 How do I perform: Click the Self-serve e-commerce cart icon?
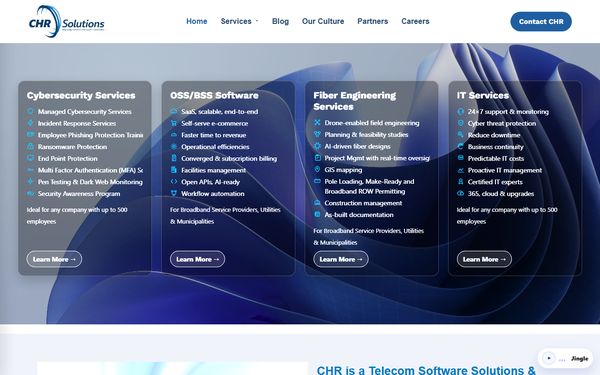[174, 123]
